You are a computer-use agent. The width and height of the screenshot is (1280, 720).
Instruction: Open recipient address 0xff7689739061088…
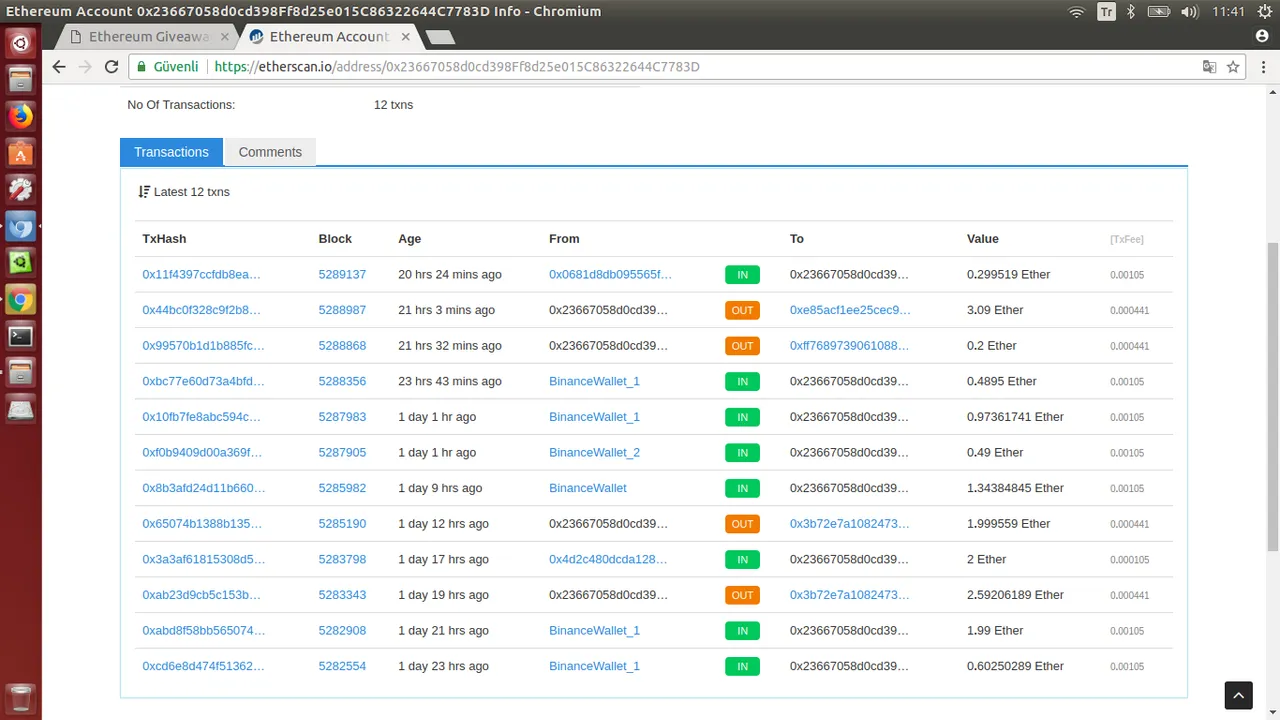pyautogui.click(x=850, y=345)
